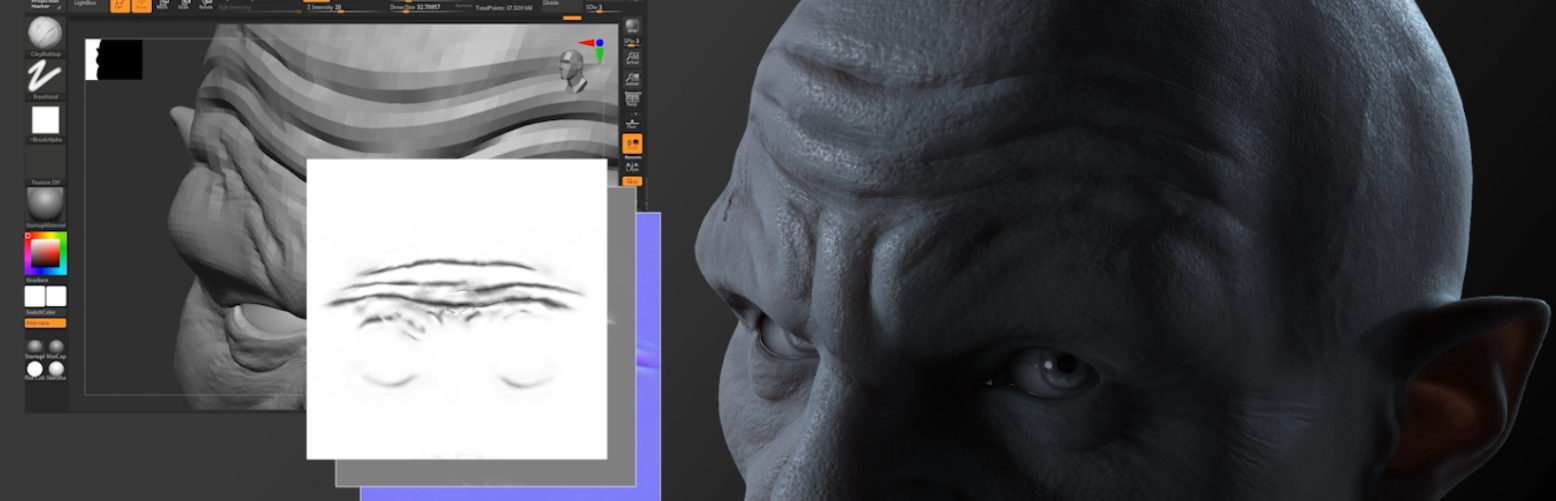Click the orange Qvyz rotation-axis button
This screenshot has width=1556, height=501.
[x=632, y=181]
